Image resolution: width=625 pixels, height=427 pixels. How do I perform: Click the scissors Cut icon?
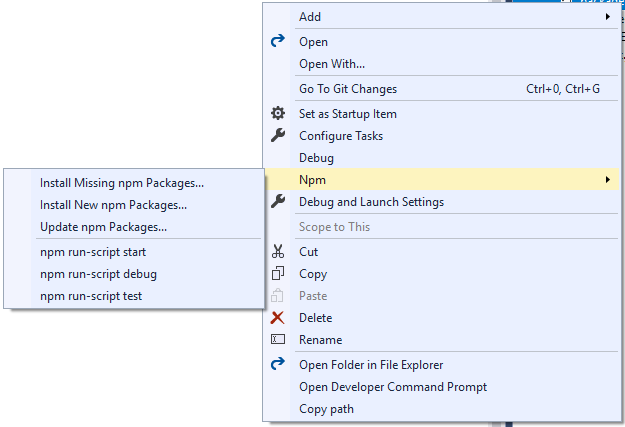278,252
